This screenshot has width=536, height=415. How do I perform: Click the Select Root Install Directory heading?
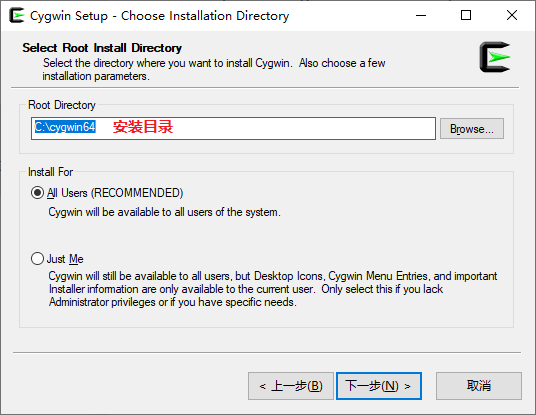(102, 48)
